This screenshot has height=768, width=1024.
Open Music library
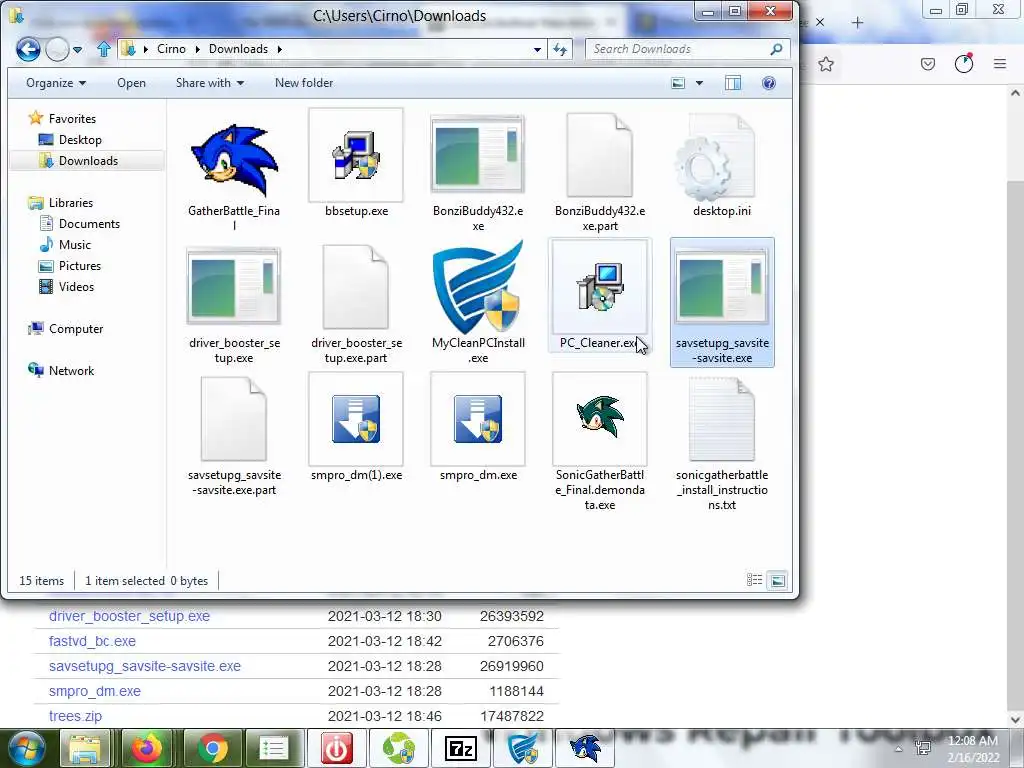[x=74, y=244]
